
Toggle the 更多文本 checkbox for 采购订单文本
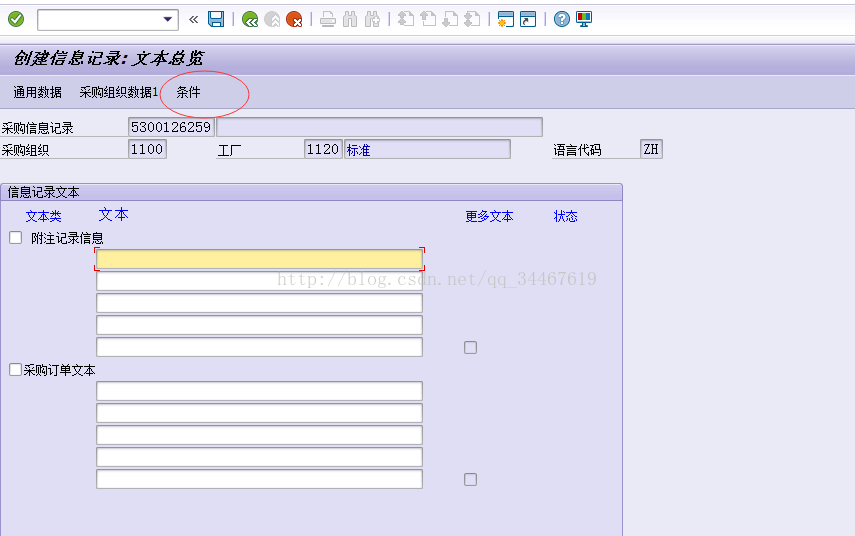tap(471, 479)
